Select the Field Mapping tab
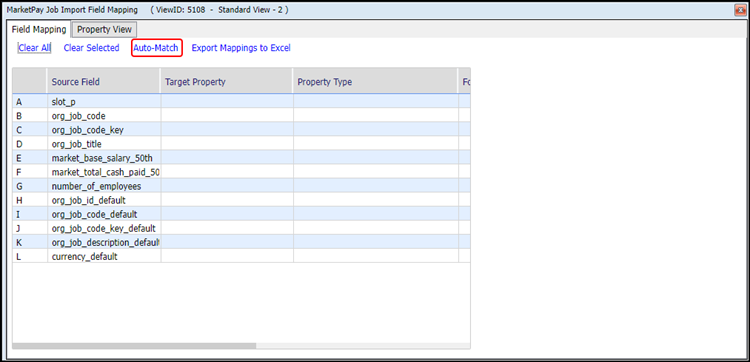 39,29
